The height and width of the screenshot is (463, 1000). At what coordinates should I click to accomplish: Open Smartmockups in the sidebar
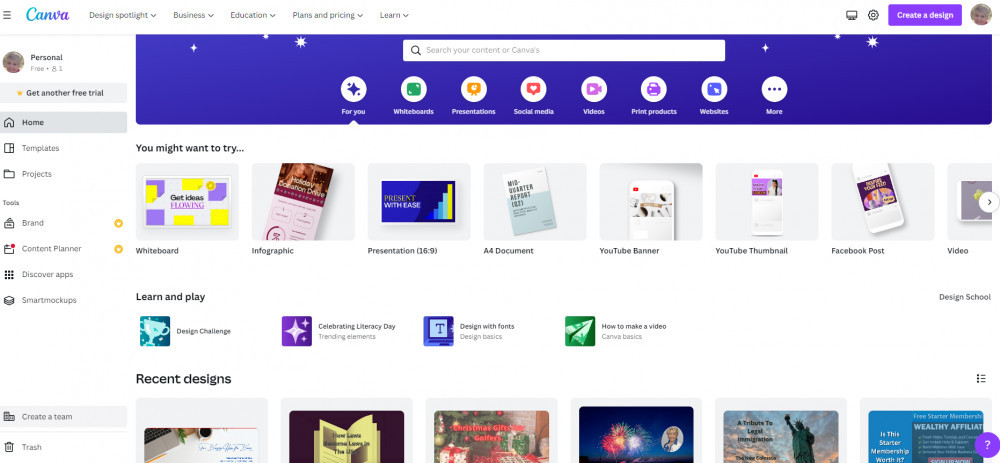click(64, 300)
